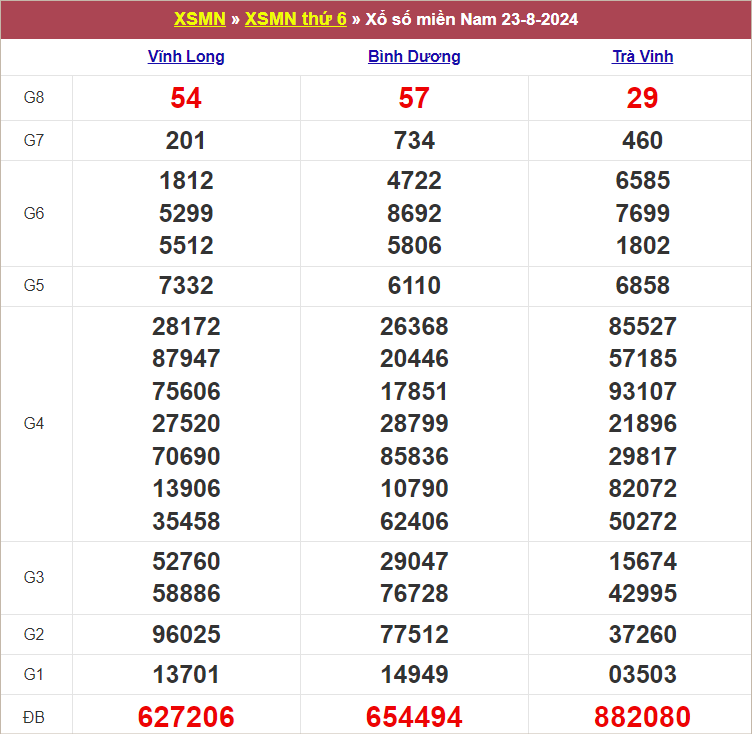Select Trà Vinh G8 number 29

[643, 98]
